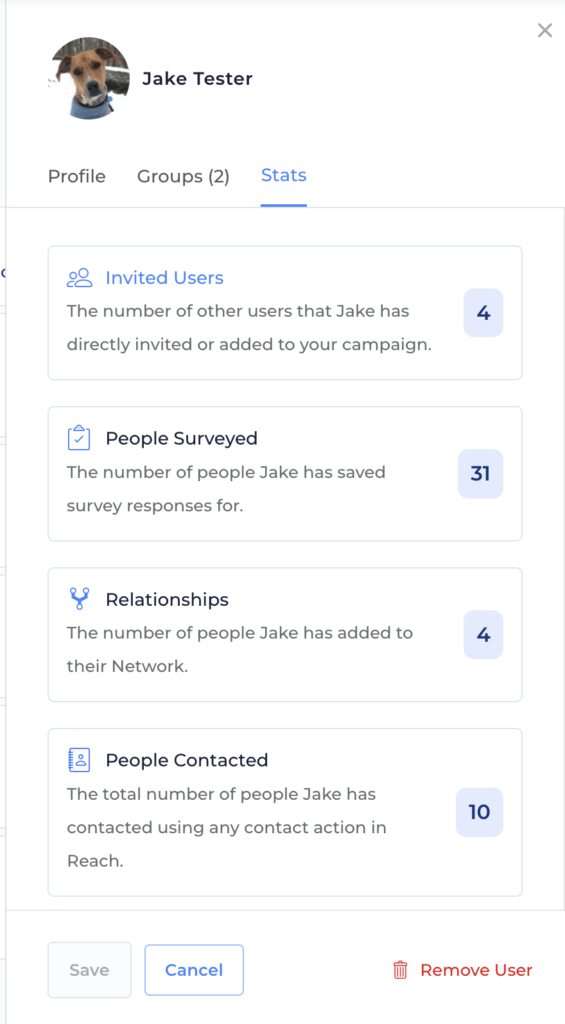Viewport: 565px width, 1024px height.
Task: Click the People Surveyed count badge 31
Action: [480, 473]
